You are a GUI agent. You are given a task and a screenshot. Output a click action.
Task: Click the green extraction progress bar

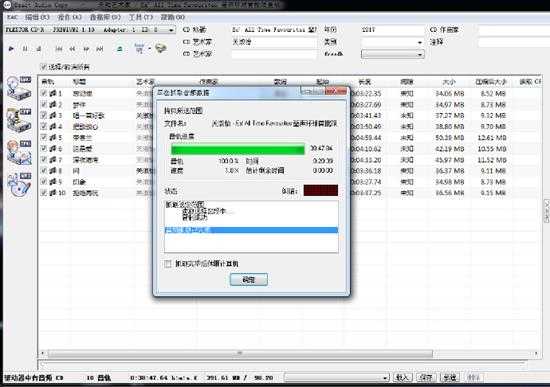(238, 150)
